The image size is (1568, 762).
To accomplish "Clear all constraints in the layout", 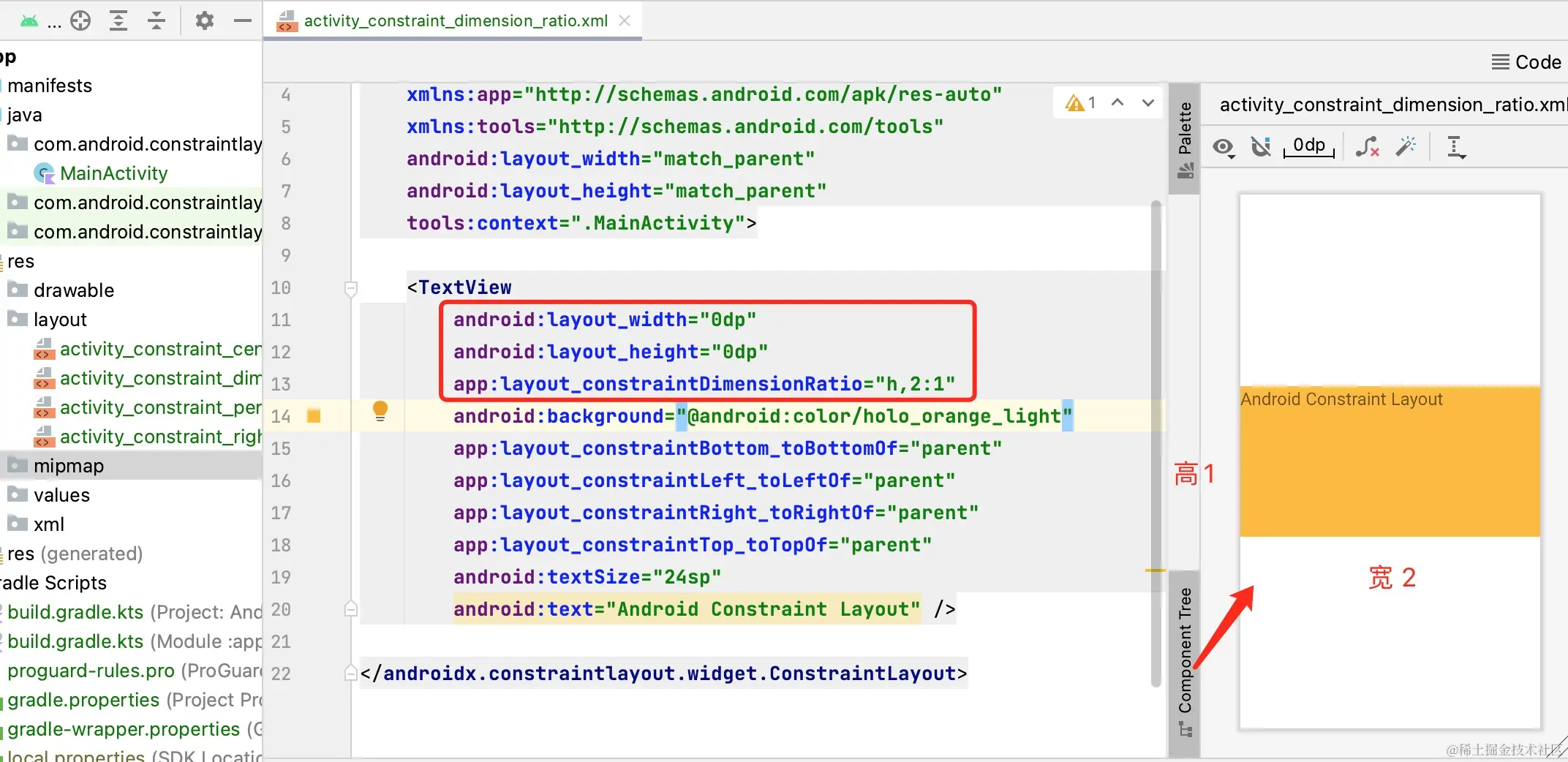I will tap(1368, 147).
